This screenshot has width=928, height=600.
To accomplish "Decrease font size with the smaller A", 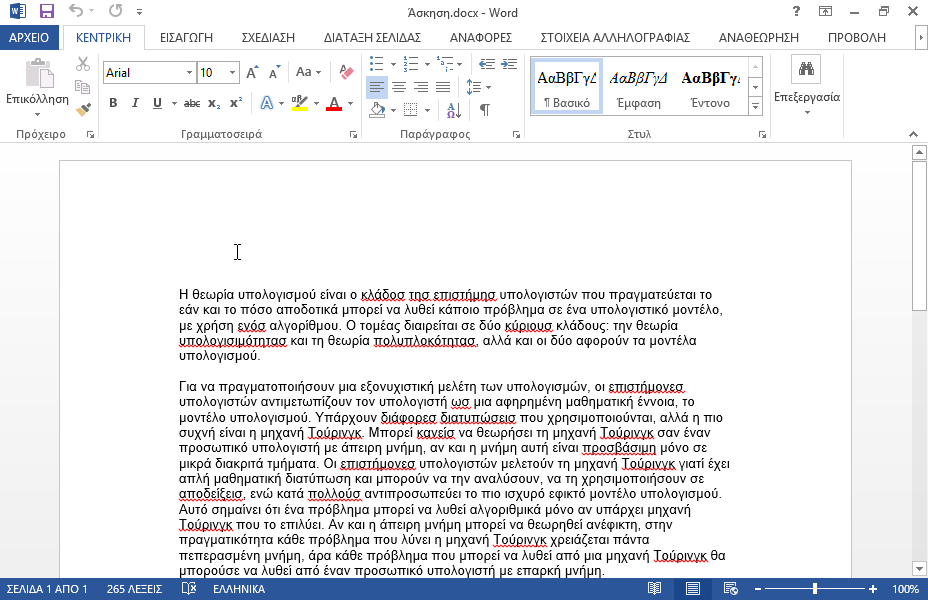I will (x=274, y=73).
